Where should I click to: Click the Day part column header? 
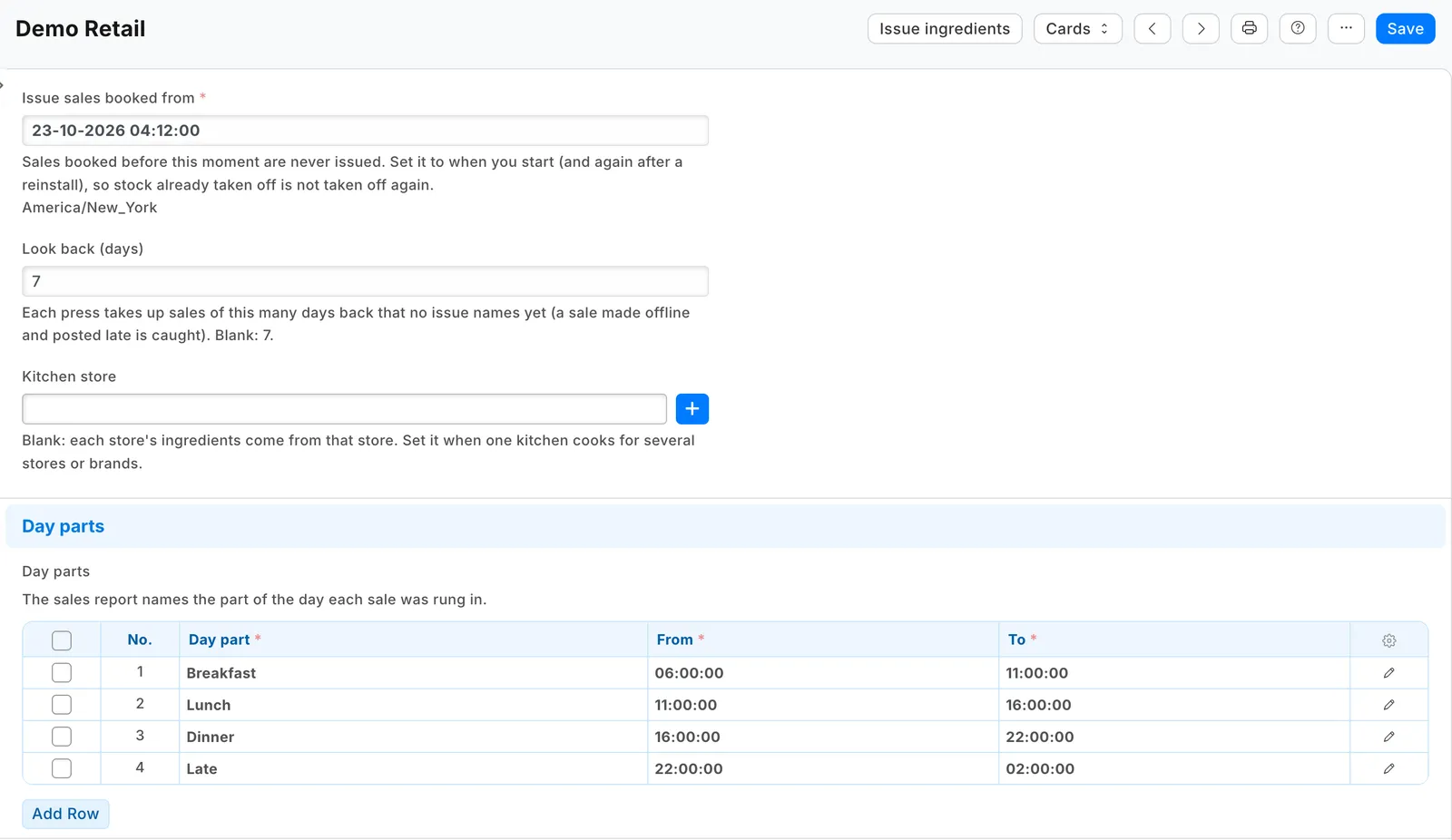[x=413, y=640]
